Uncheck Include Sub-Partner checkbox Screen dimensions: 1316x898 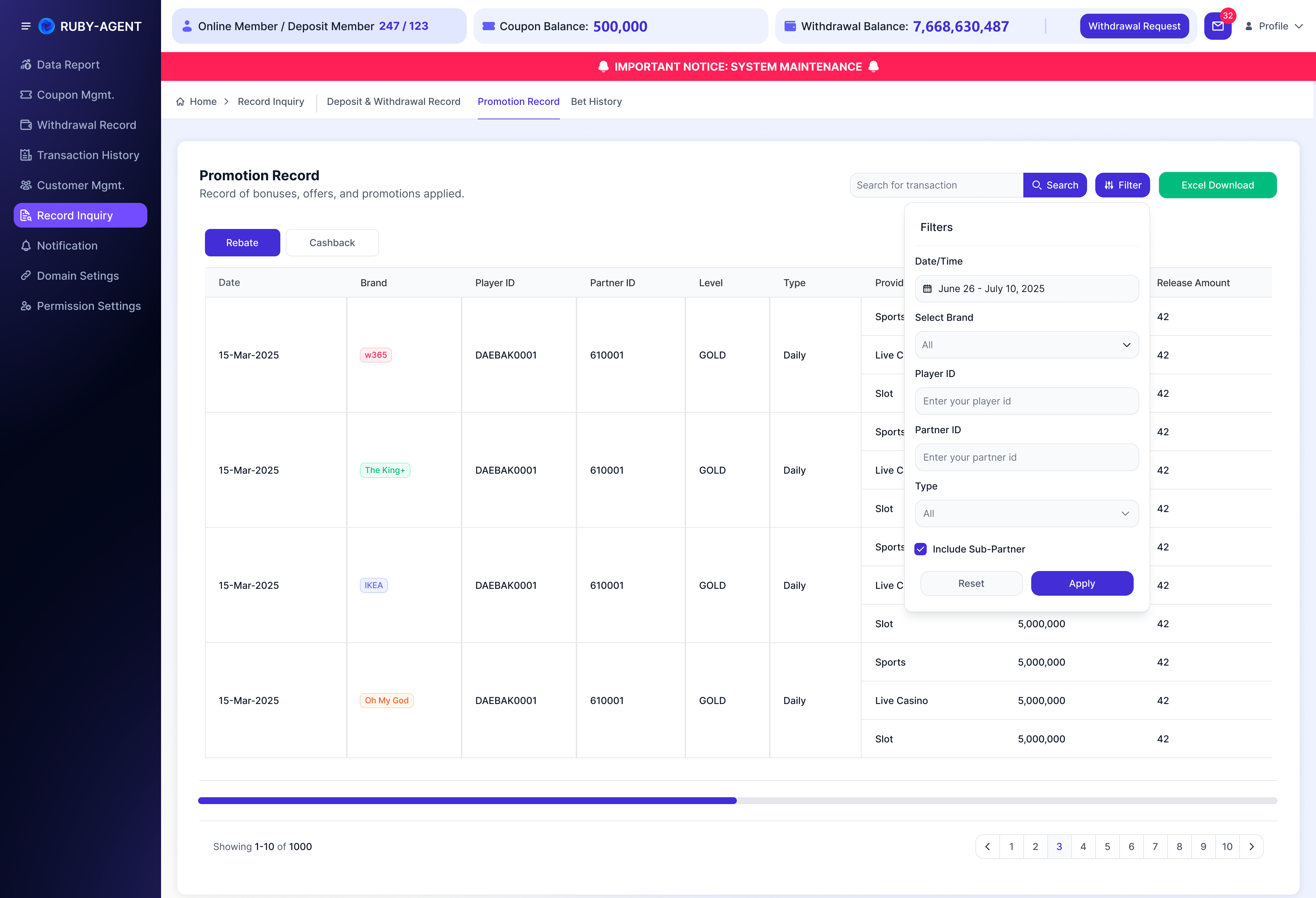921,549
